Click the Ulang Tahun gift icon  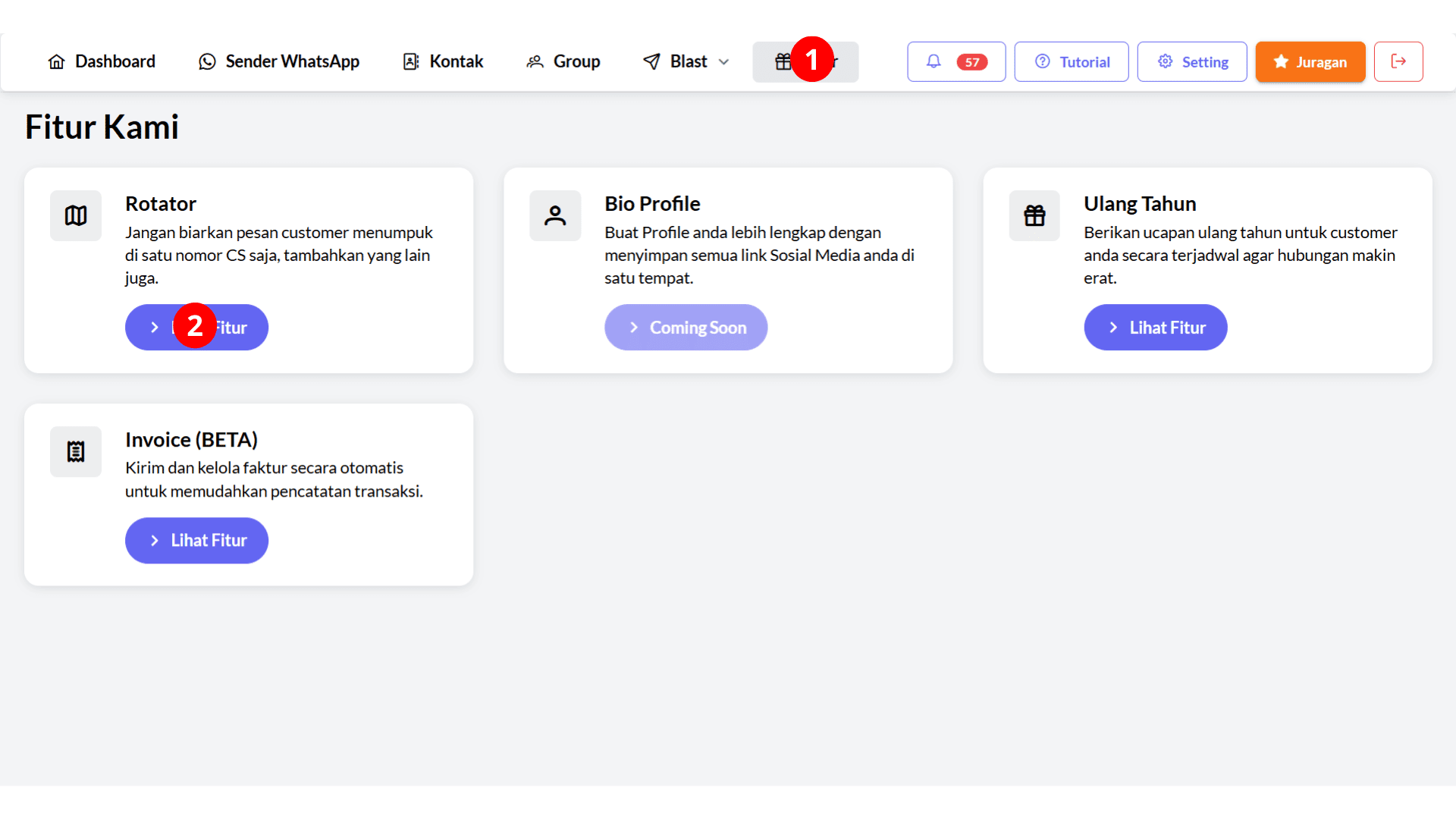point(1034,215)
